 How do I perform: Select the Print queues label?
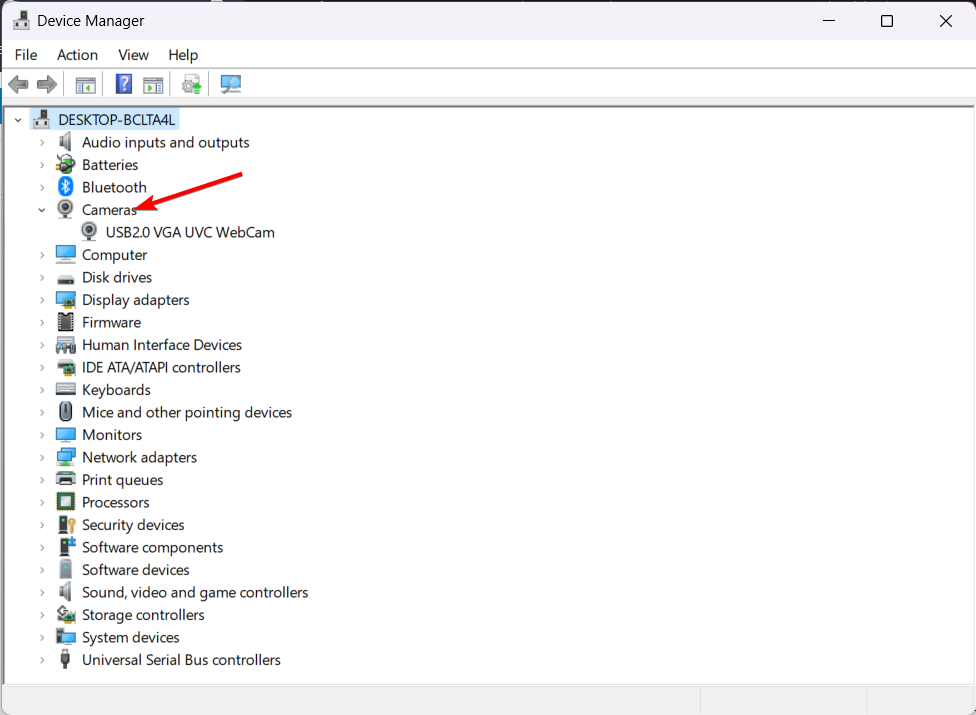pyautogui.click(x=123, y=480)
